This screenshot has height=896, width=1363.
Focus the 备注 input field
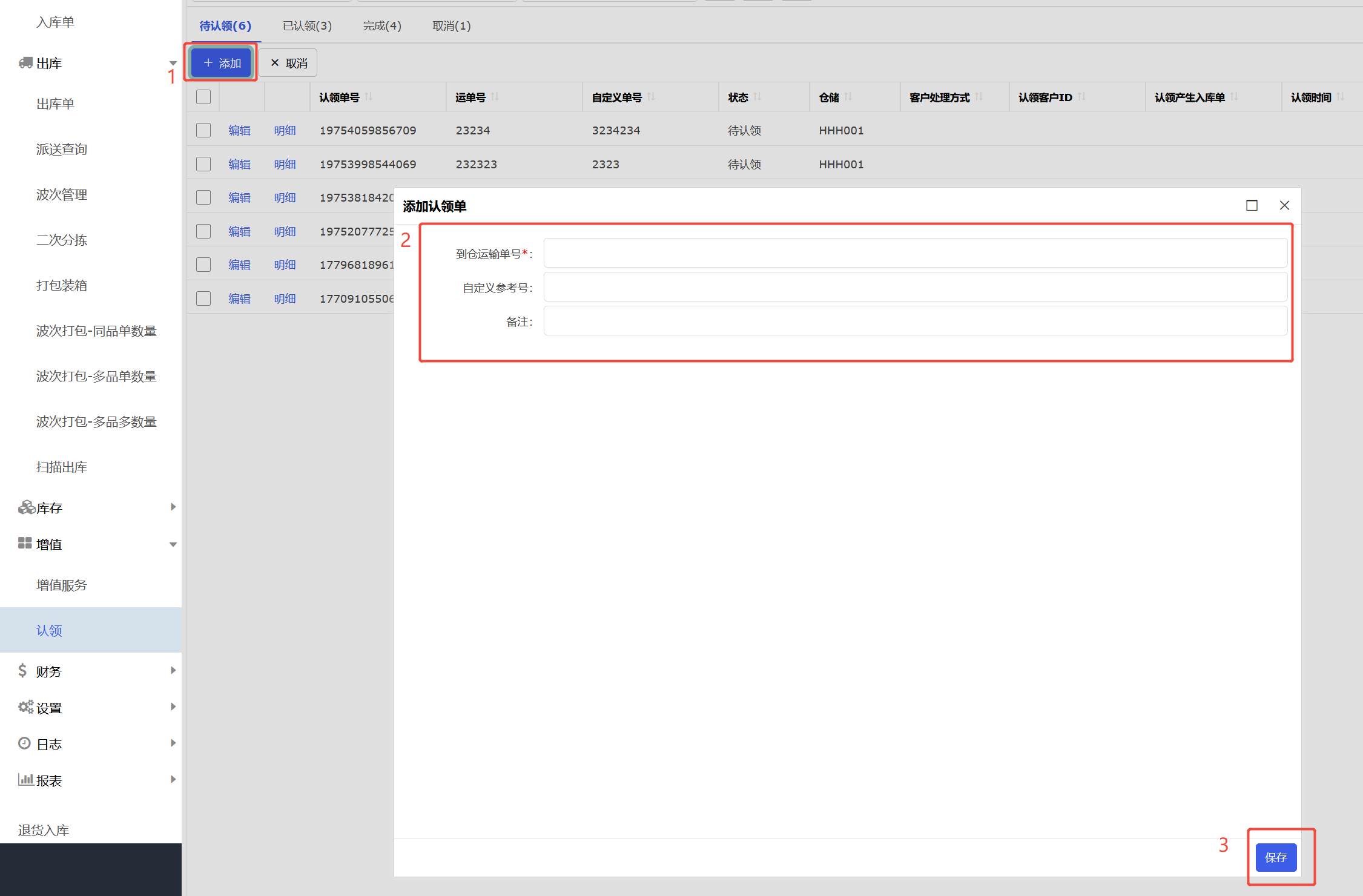pyautogui.click(x=916, y=321)
